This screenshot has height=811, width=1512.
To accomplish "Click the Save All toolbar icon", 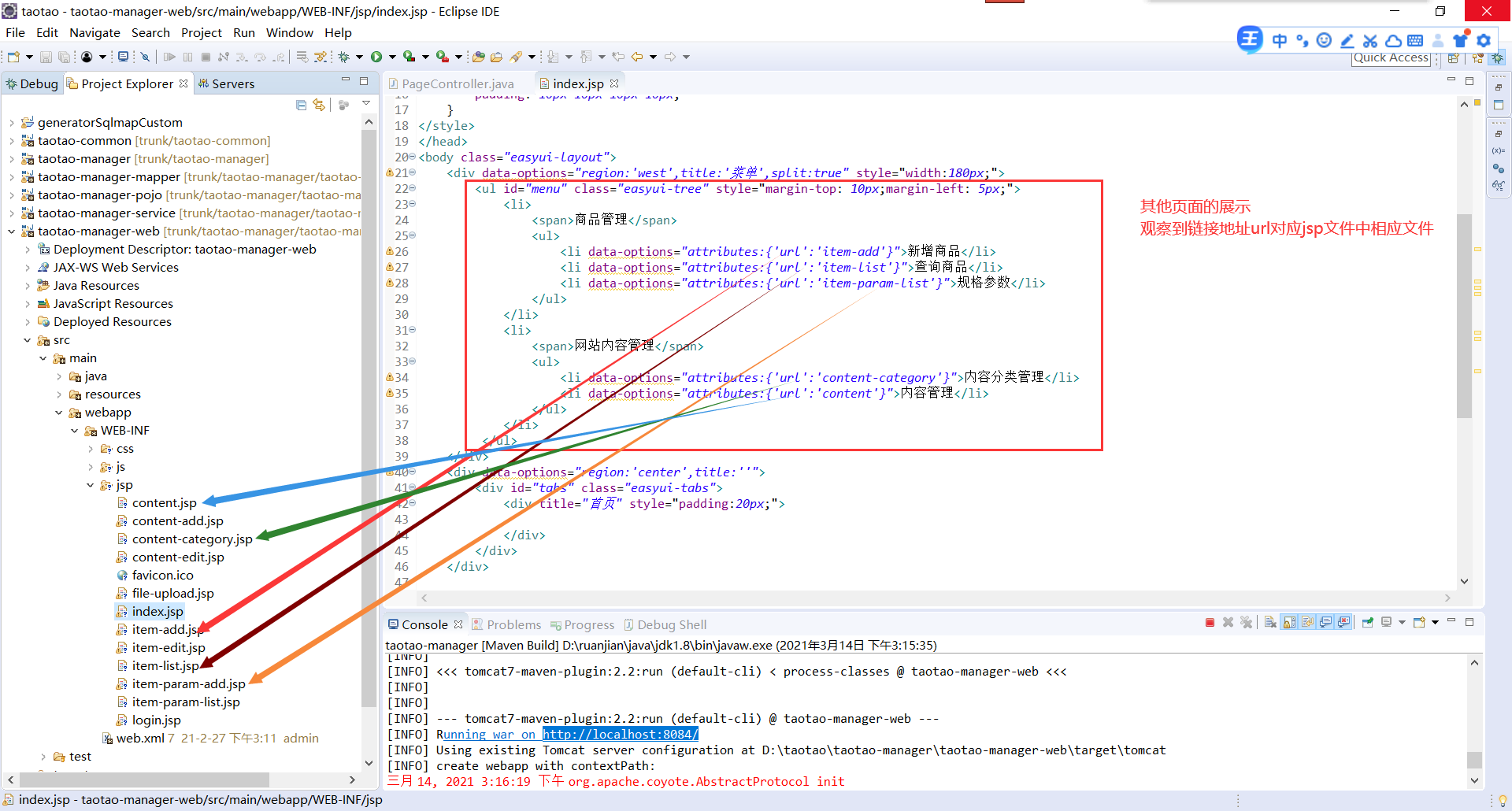I will click(x=64, y=57).
